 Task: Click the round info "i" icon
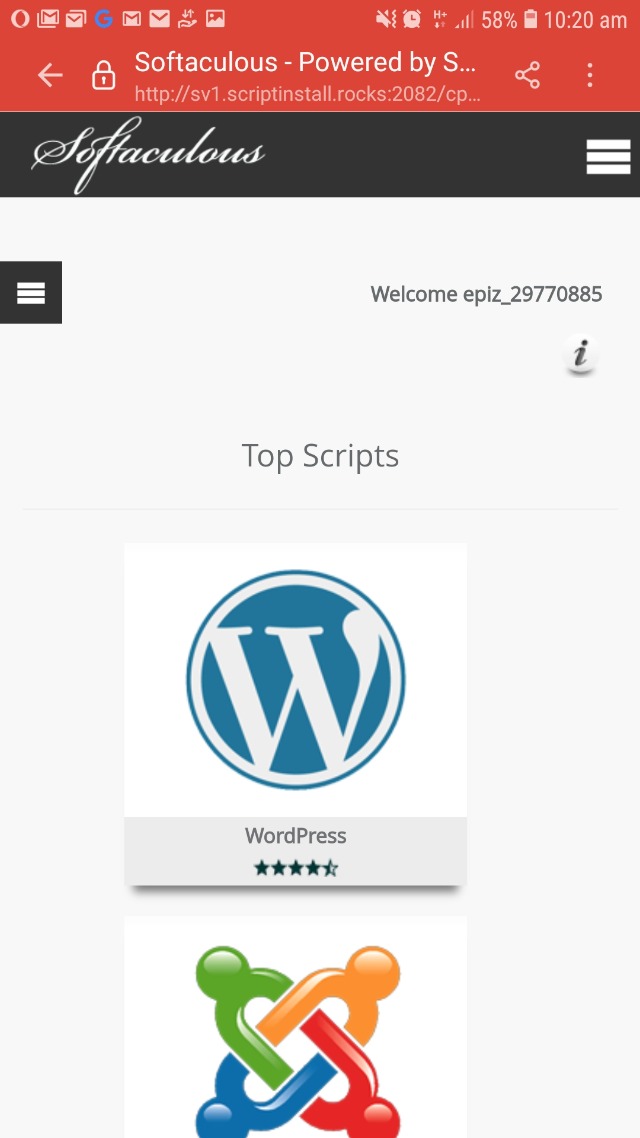(580, 355)
